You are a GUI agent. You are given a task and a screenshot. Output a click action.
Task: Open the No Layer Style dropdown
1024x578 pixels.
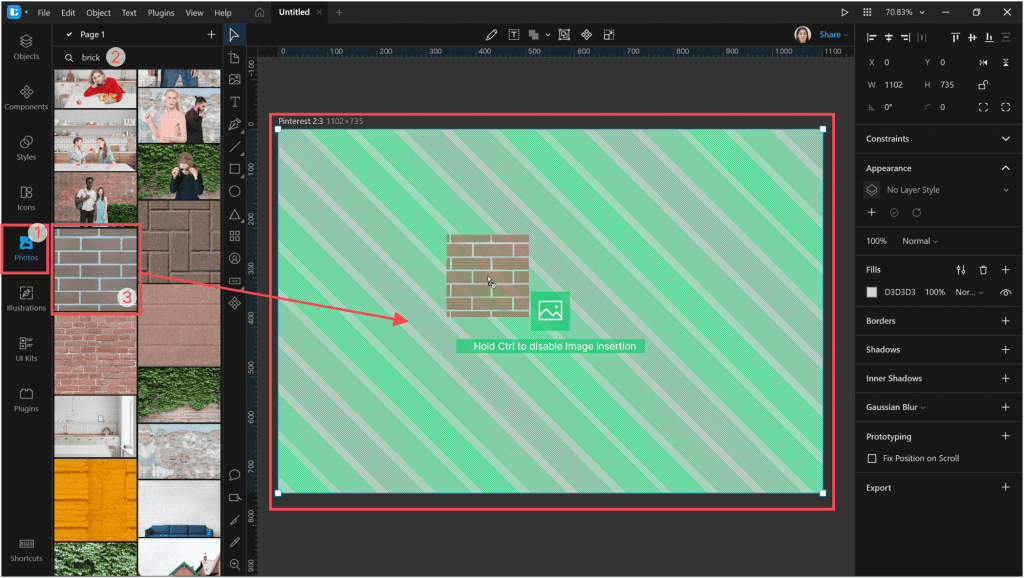(x=938, y=190)
